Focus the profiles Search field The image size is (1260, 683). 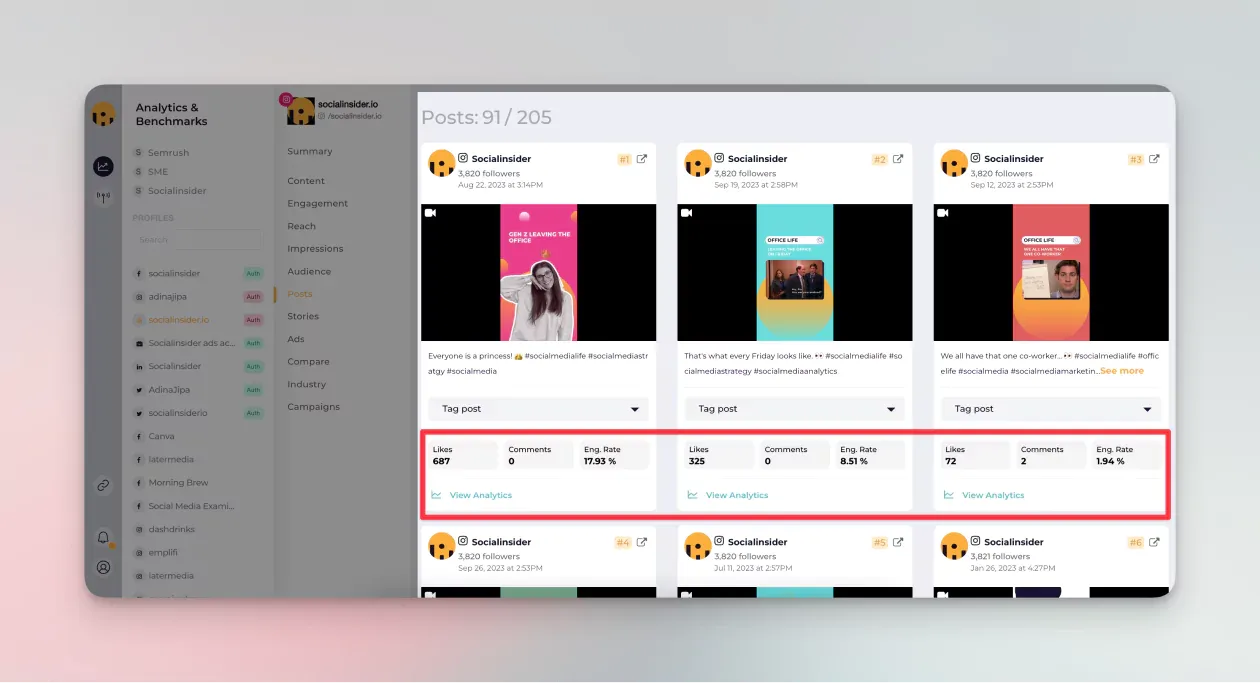click(200, 240)
